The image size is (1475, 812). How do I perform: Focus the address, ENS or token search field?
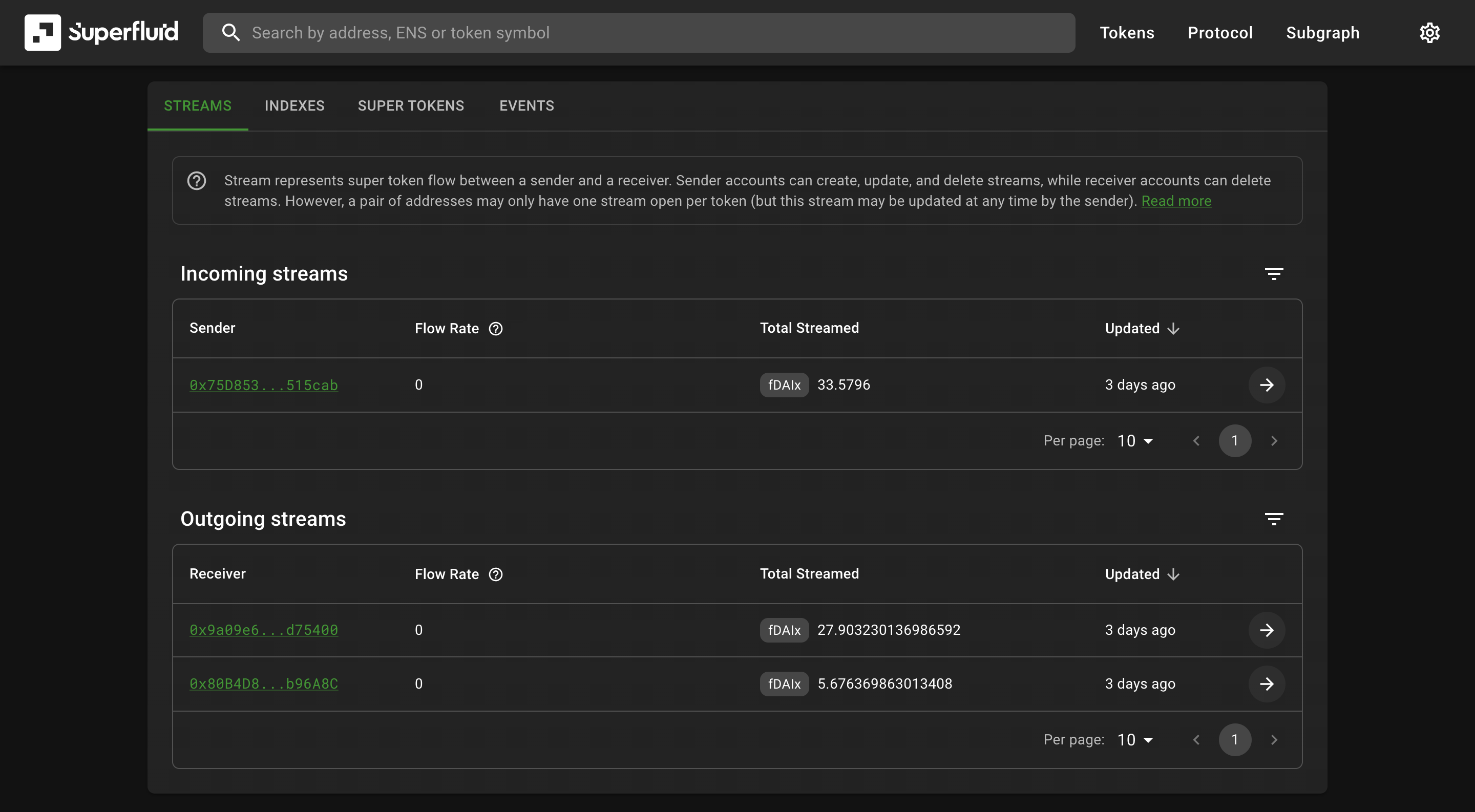tap(639, 33)
